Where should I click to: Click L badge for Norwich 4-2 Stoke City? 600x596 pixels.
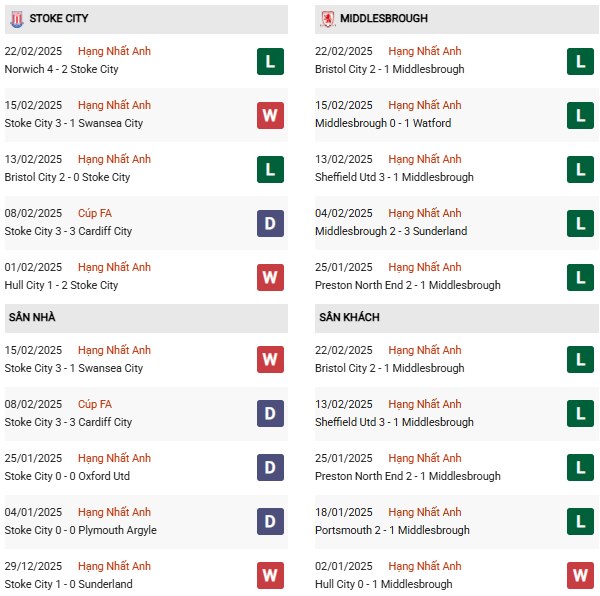click(270, 61)
